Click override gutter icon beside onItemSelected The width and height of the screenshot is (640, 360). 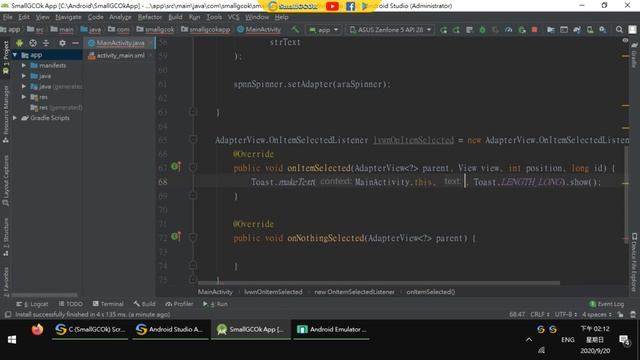pos(176,167)
